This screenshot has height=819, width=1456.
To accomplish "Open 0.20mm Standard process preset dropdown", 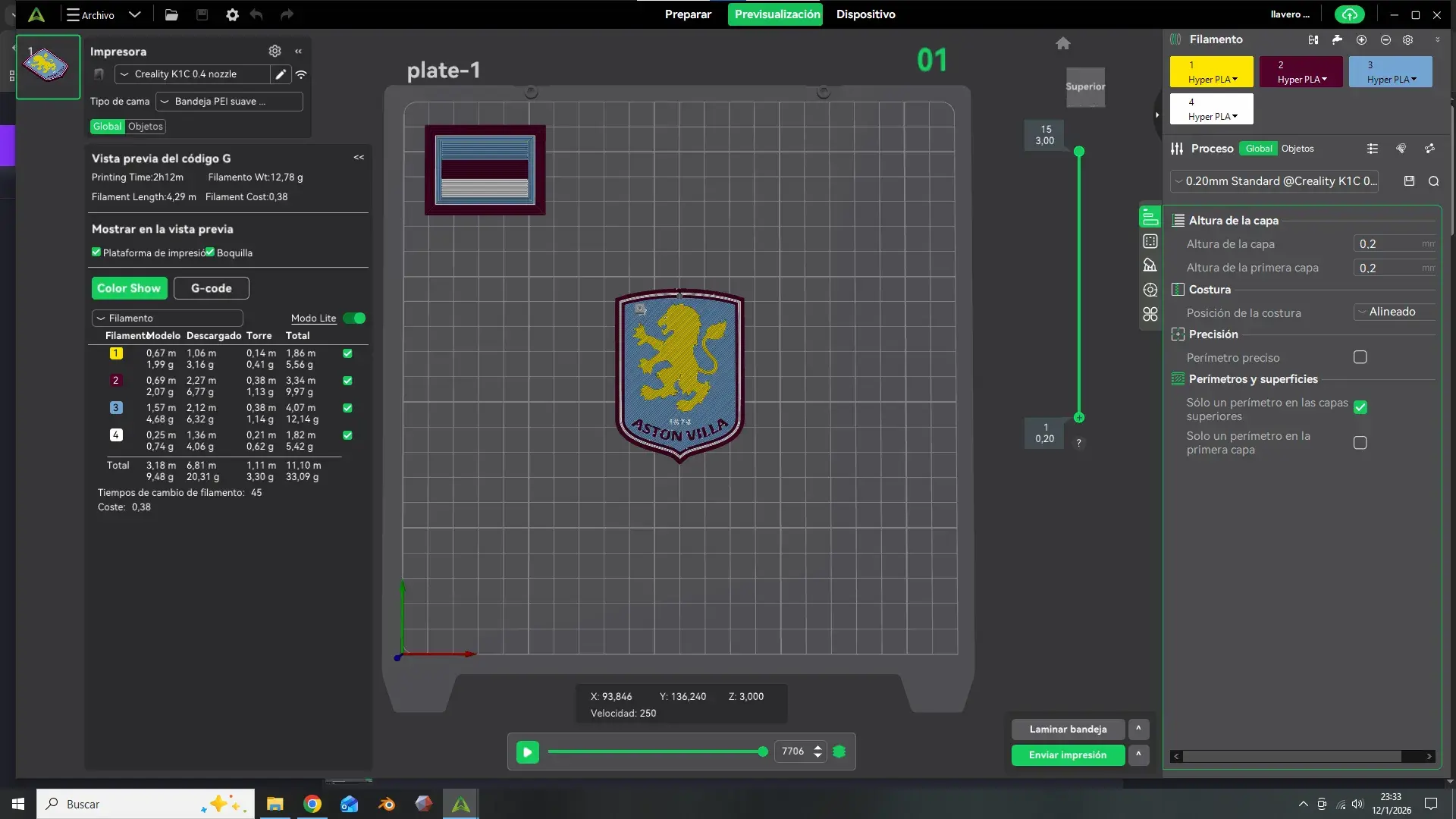I will point(1275,181).
